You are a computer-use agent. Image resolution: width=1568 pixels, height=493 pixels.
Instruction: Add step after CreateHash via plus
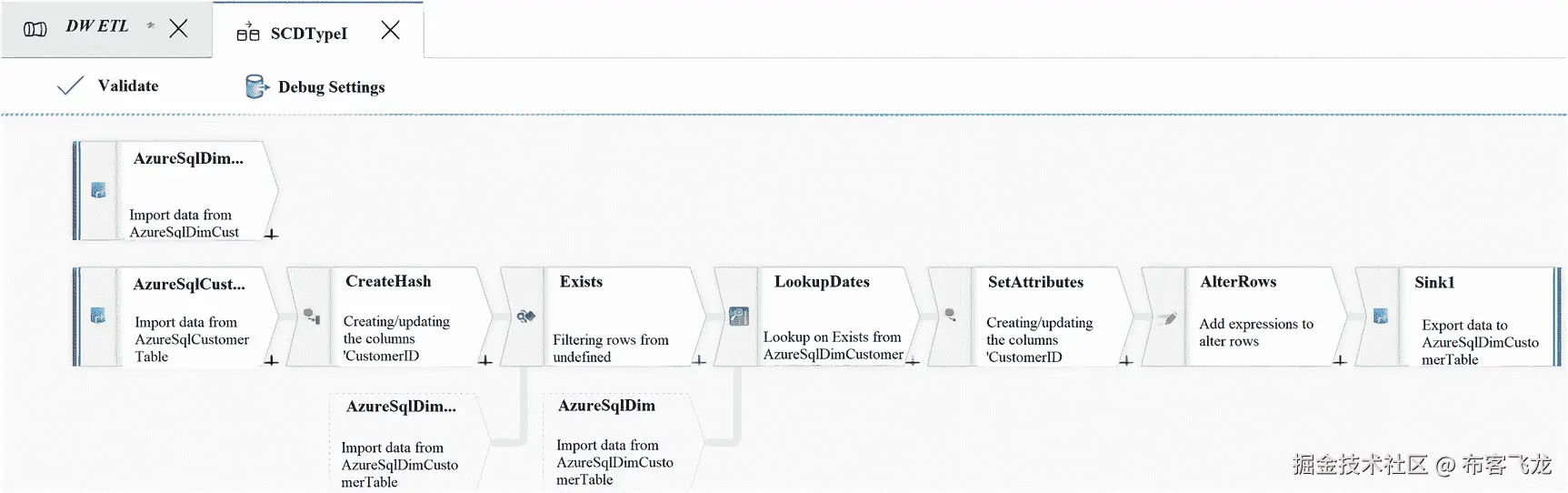tap(485, 361)
